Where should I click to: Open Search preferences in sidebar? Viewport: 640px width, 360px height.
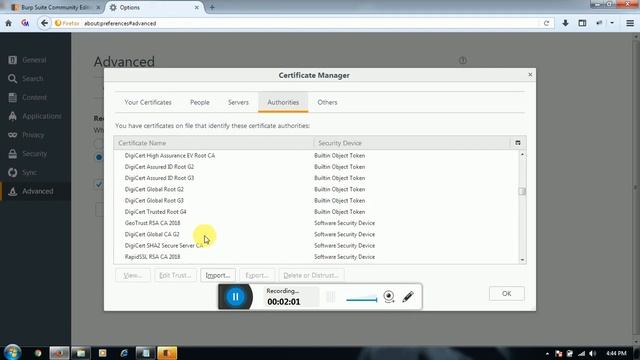click(x=36, y=78)
